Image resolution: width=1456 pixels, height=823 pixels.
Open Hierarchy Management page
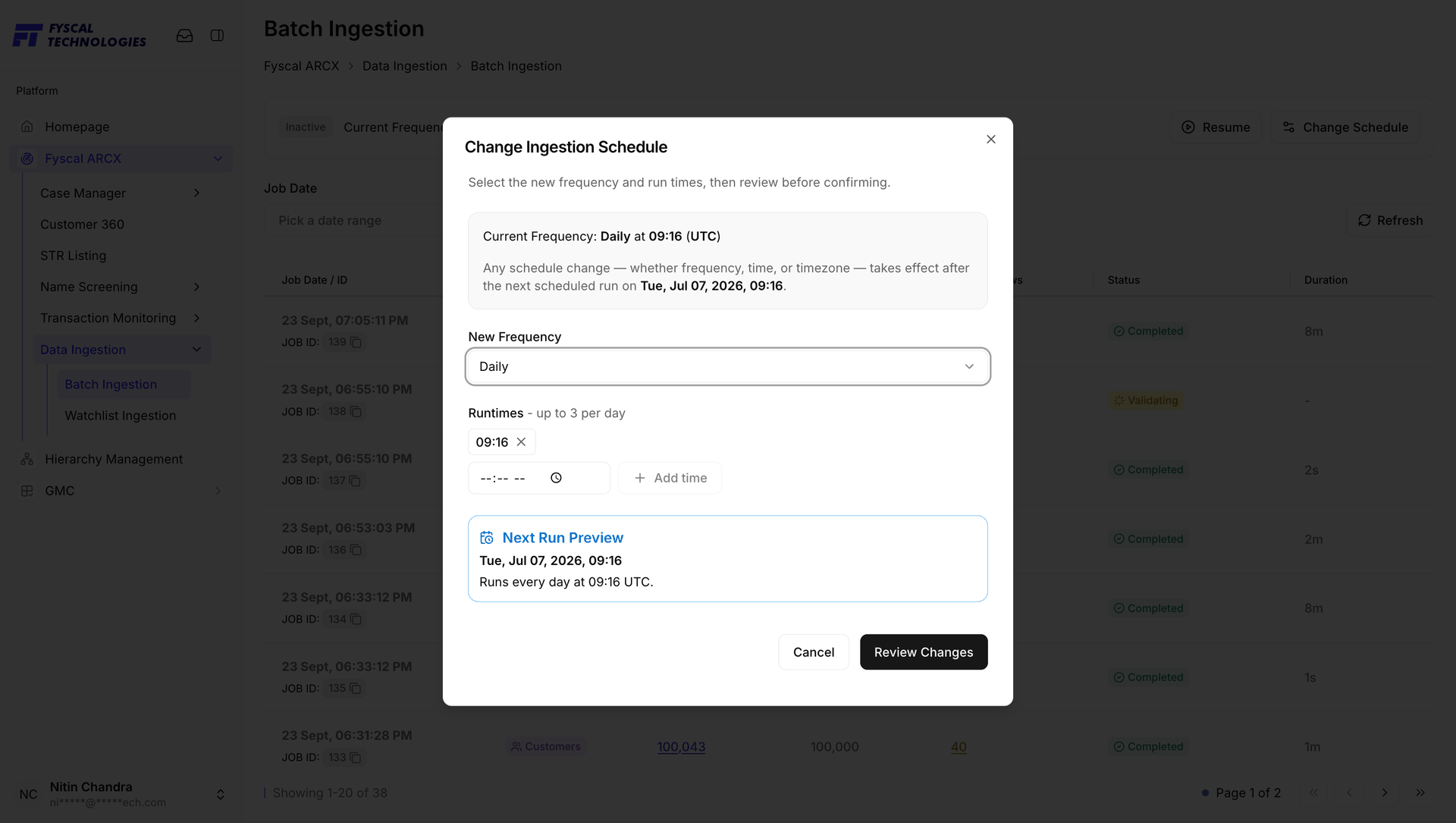(x=114, y=459)
